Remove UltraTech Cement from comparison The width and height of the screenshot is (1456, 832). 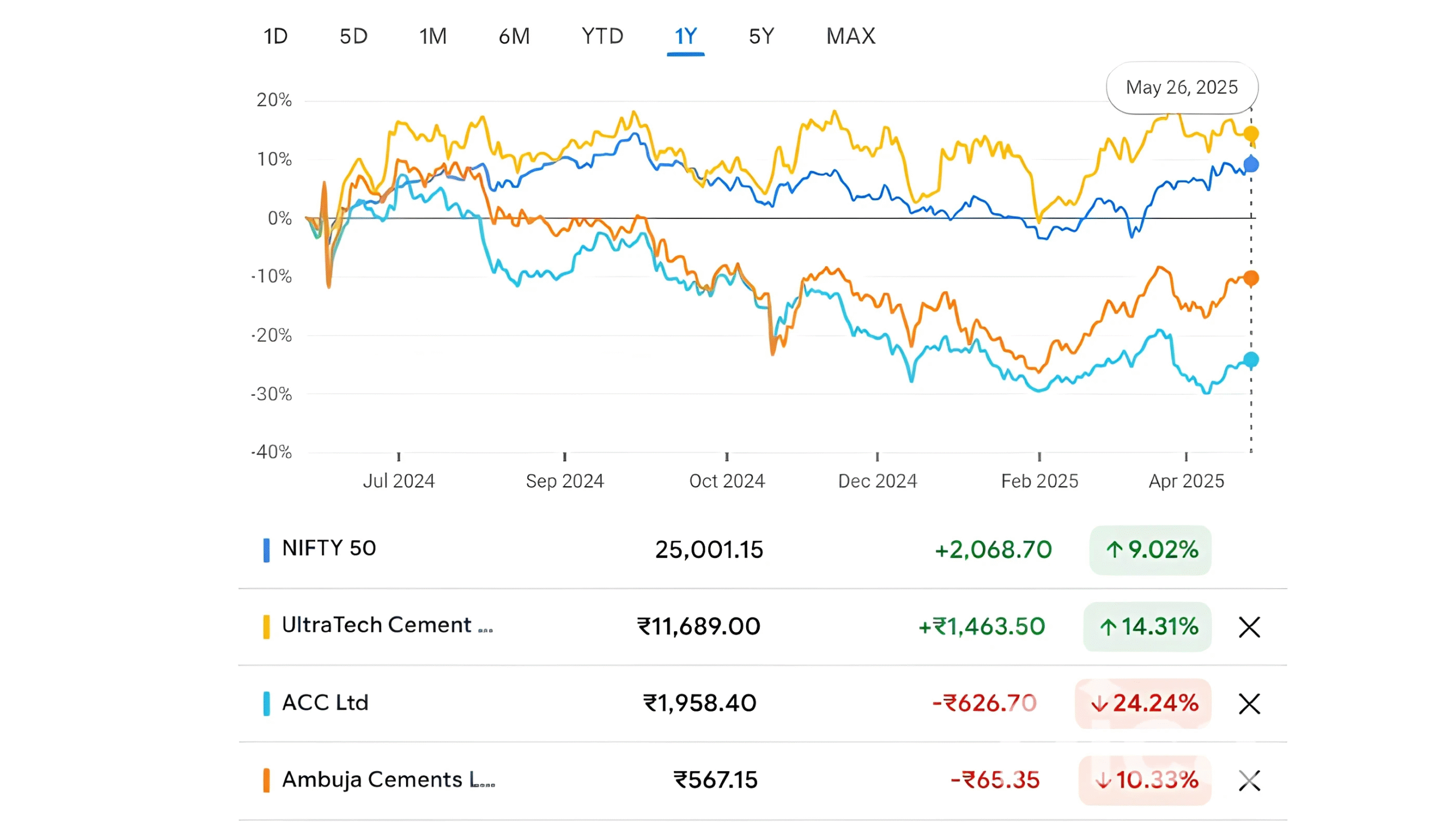coord(1249,627)
